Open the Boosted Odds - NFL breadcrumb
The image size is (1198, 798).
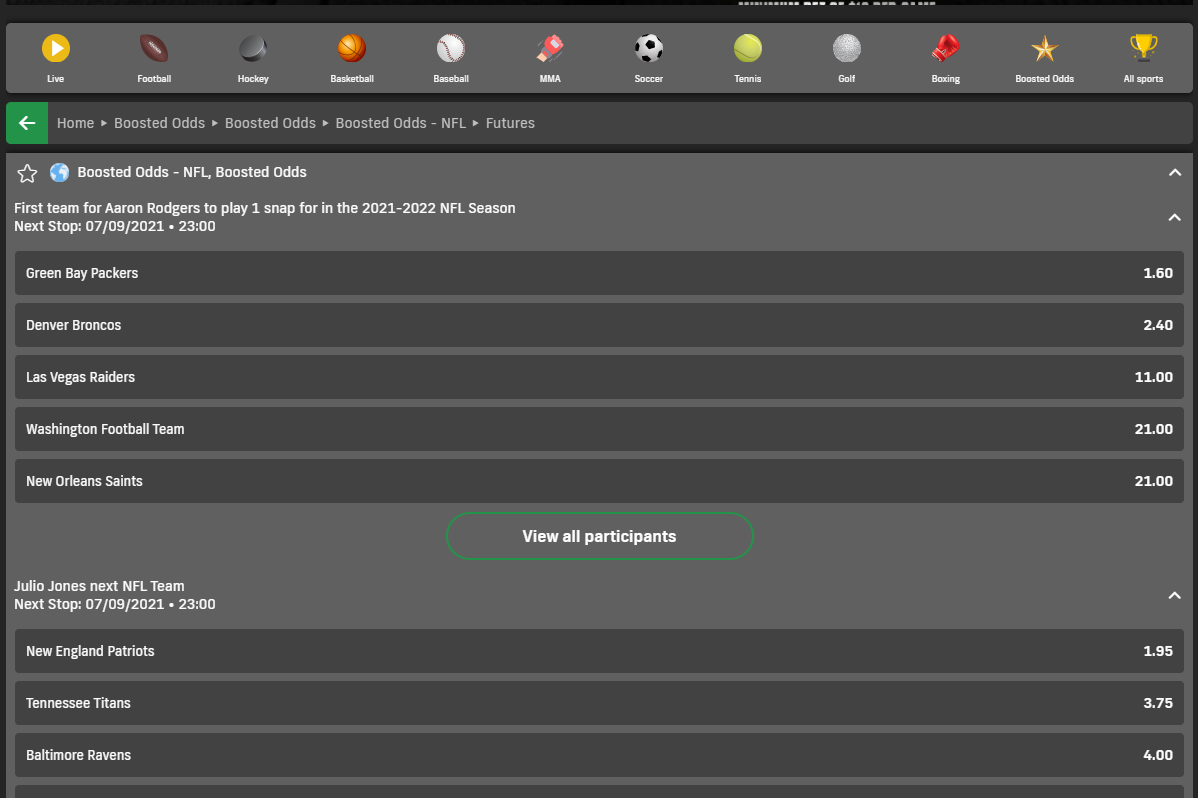pos(401,123)
